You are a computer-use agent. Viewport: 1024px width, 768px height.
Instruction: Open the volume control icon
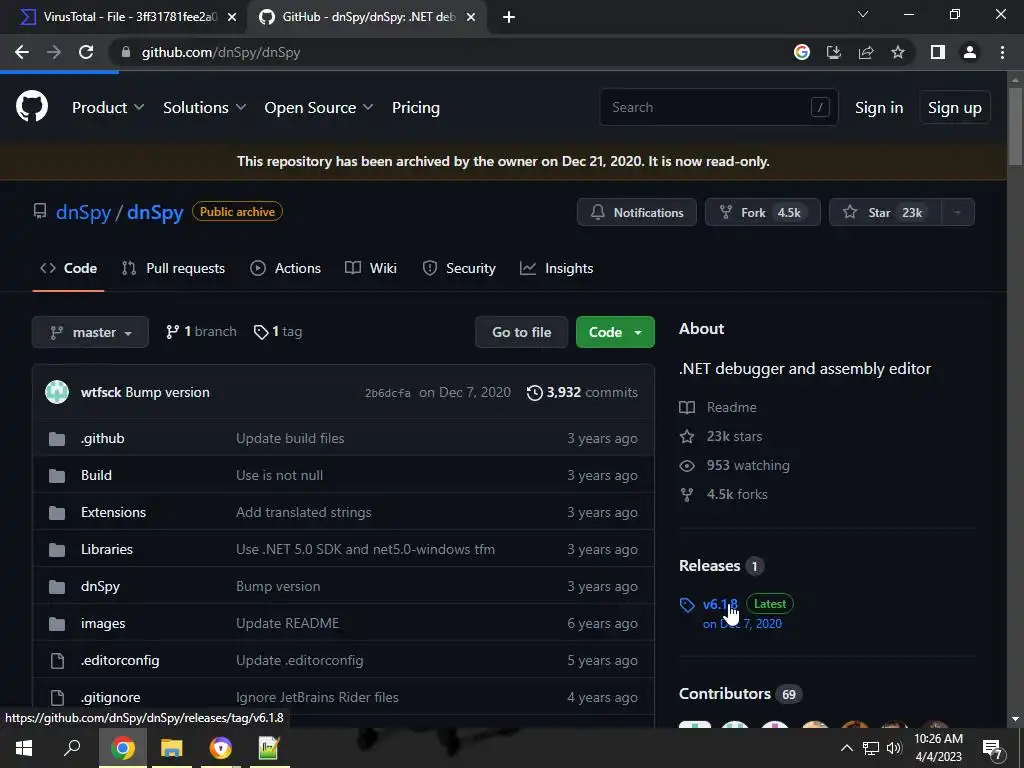coord(895,748)
